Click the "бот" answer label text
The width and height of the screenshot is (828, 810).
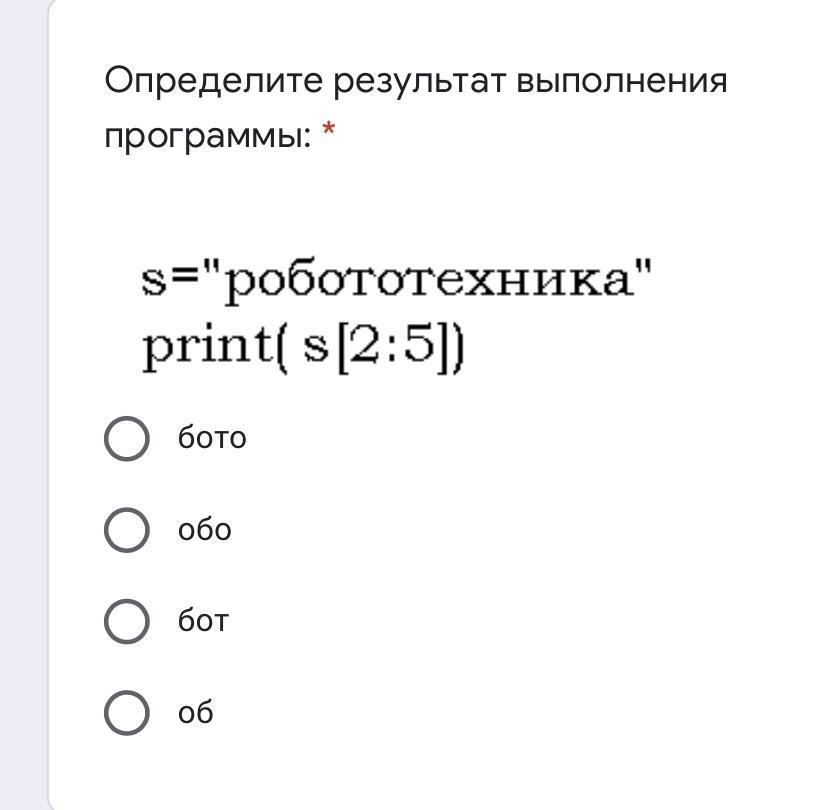pos(203,621)
